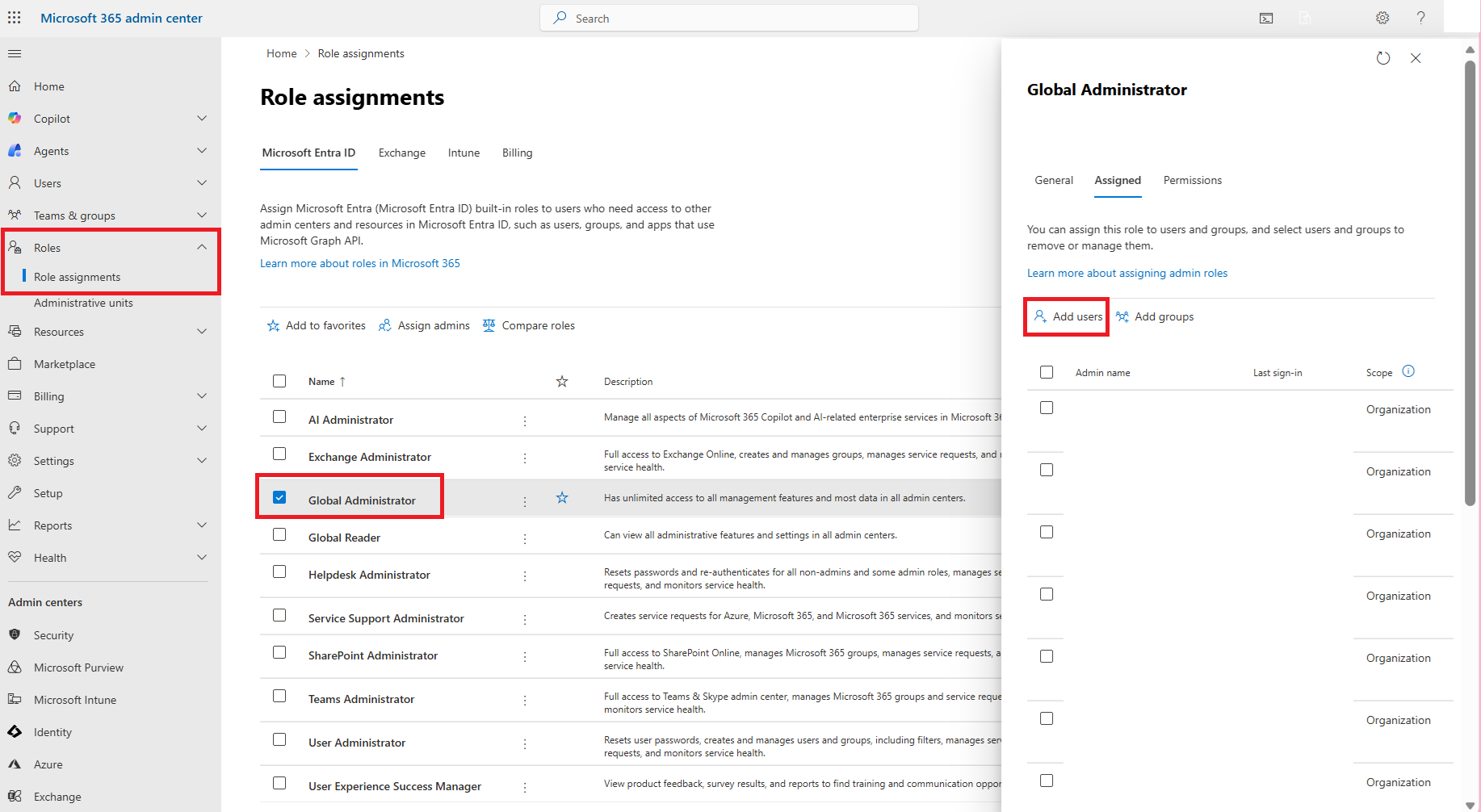Sort roles by the Name column
This screenshot has height=812, width=1481.
coord(327,382)
